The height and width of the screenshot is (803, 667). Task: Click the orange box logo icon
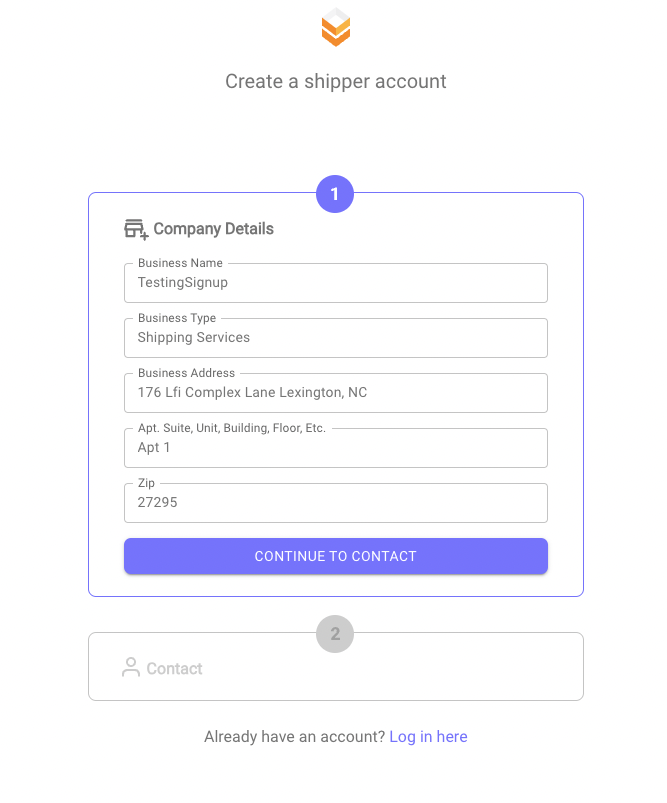(336, 27)
